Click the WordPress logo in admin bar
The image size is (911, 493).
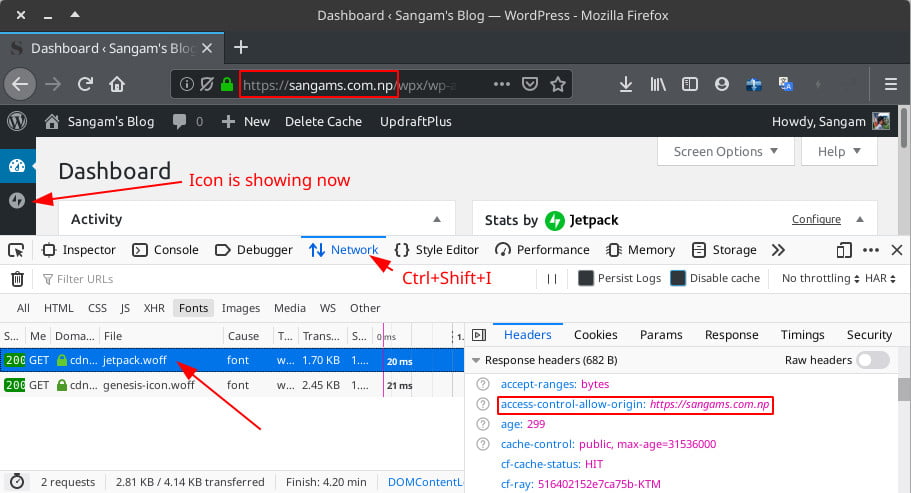17,121
